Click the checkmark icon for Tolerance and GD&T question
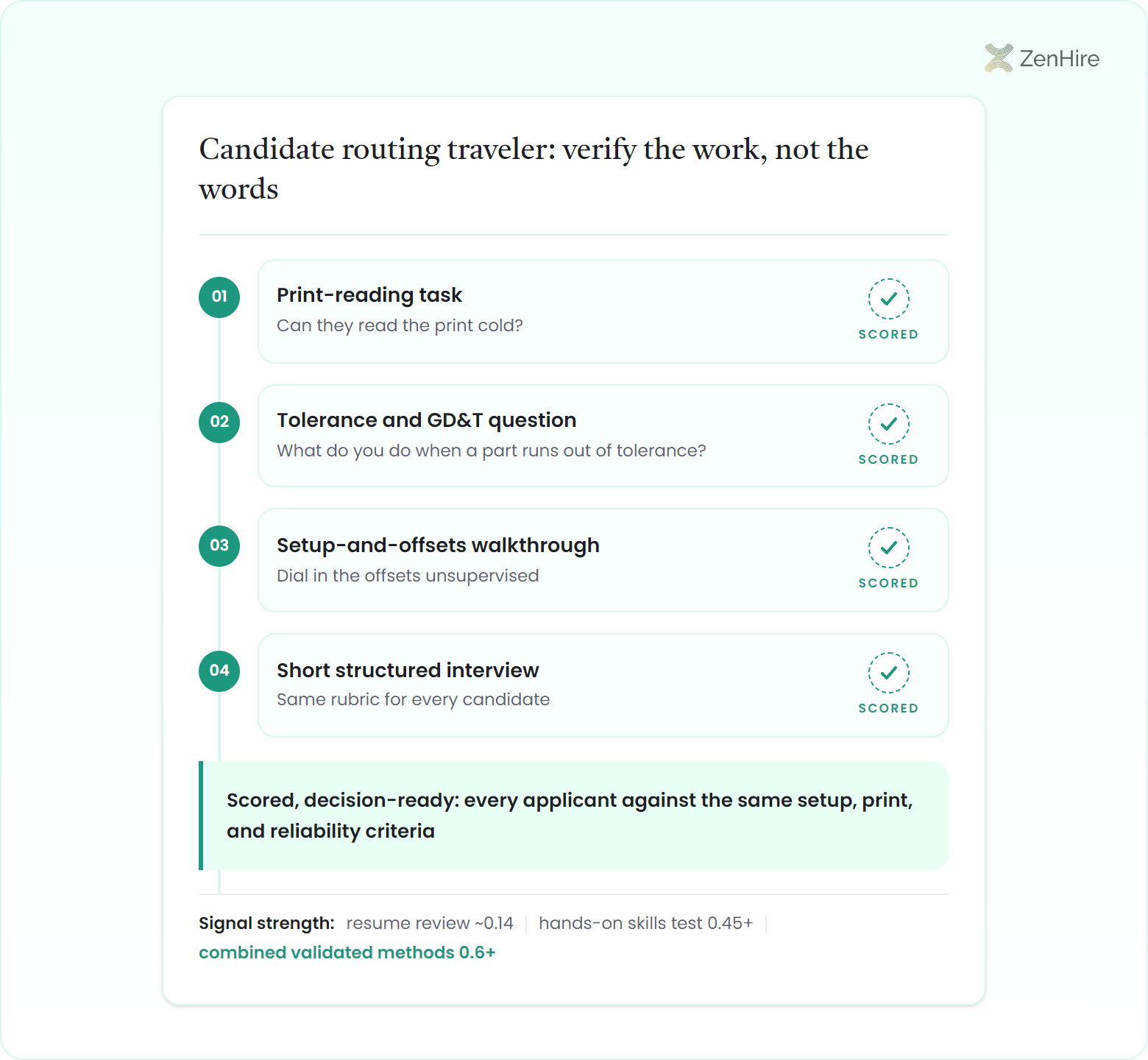Image resolution: width=1148 pixels, height=1060 pixels. (889, 424)
